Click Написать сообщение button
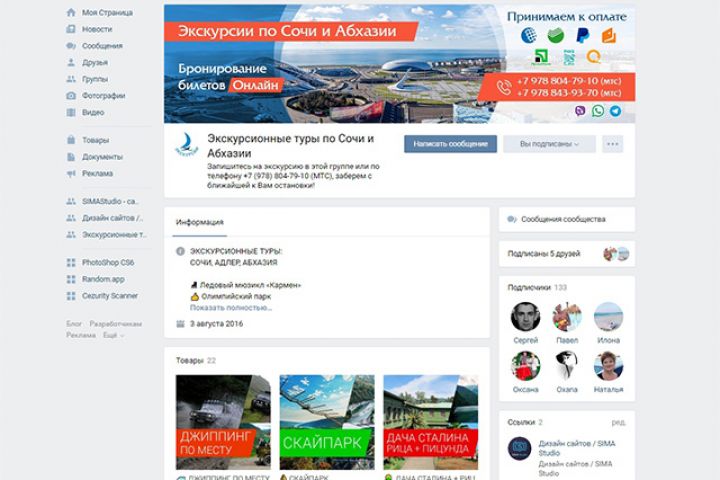The width and height of the screenshot is (720, 480). 450,144
